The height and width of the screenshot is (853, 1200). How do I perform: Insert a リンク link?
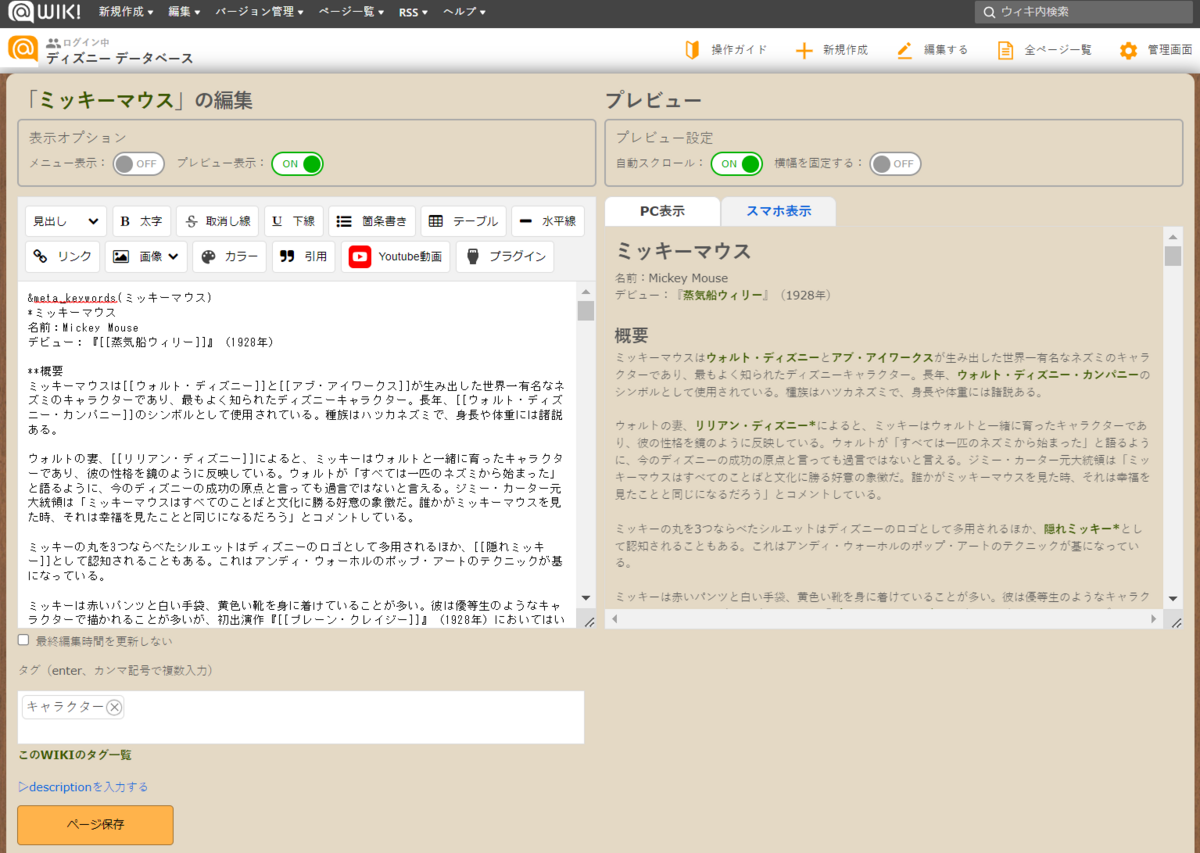pyautogui.click(x=63, y=257)
